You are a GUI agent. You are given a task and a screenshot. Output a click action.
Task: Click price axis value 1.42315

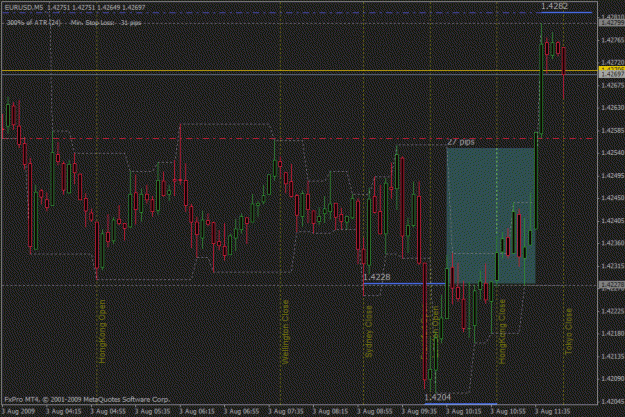coord(613,266)
